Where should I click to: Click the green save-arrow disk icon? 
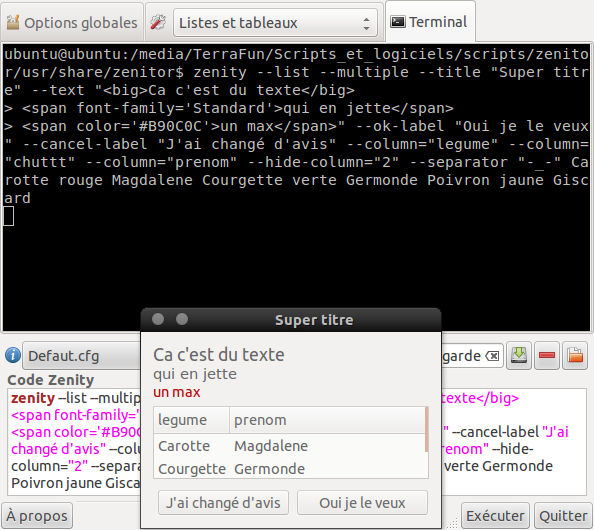[519, 356]
